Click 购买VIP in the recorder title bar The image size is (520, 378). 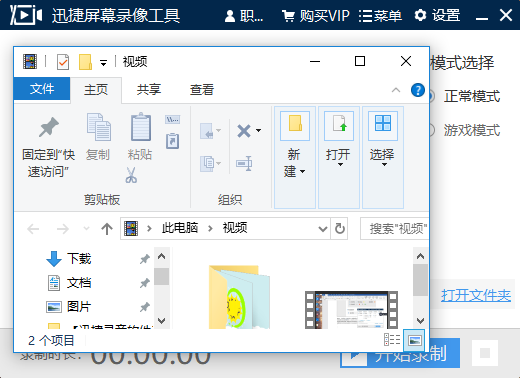pyautogui.click(x=316, y=16)
